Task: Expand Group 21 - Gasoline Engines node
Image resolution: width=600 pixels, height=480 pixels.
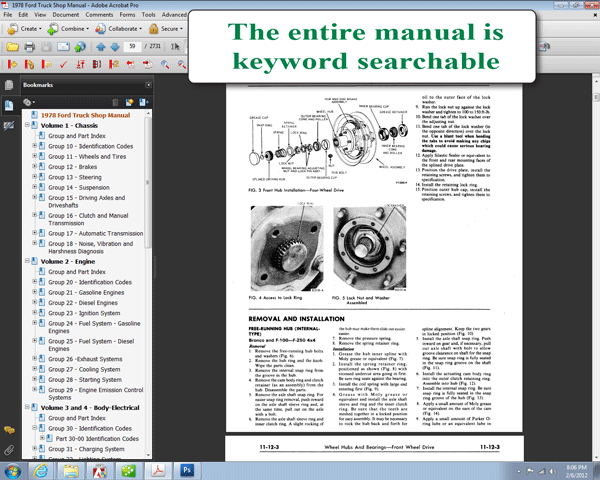Action: (x=34, y=292)
